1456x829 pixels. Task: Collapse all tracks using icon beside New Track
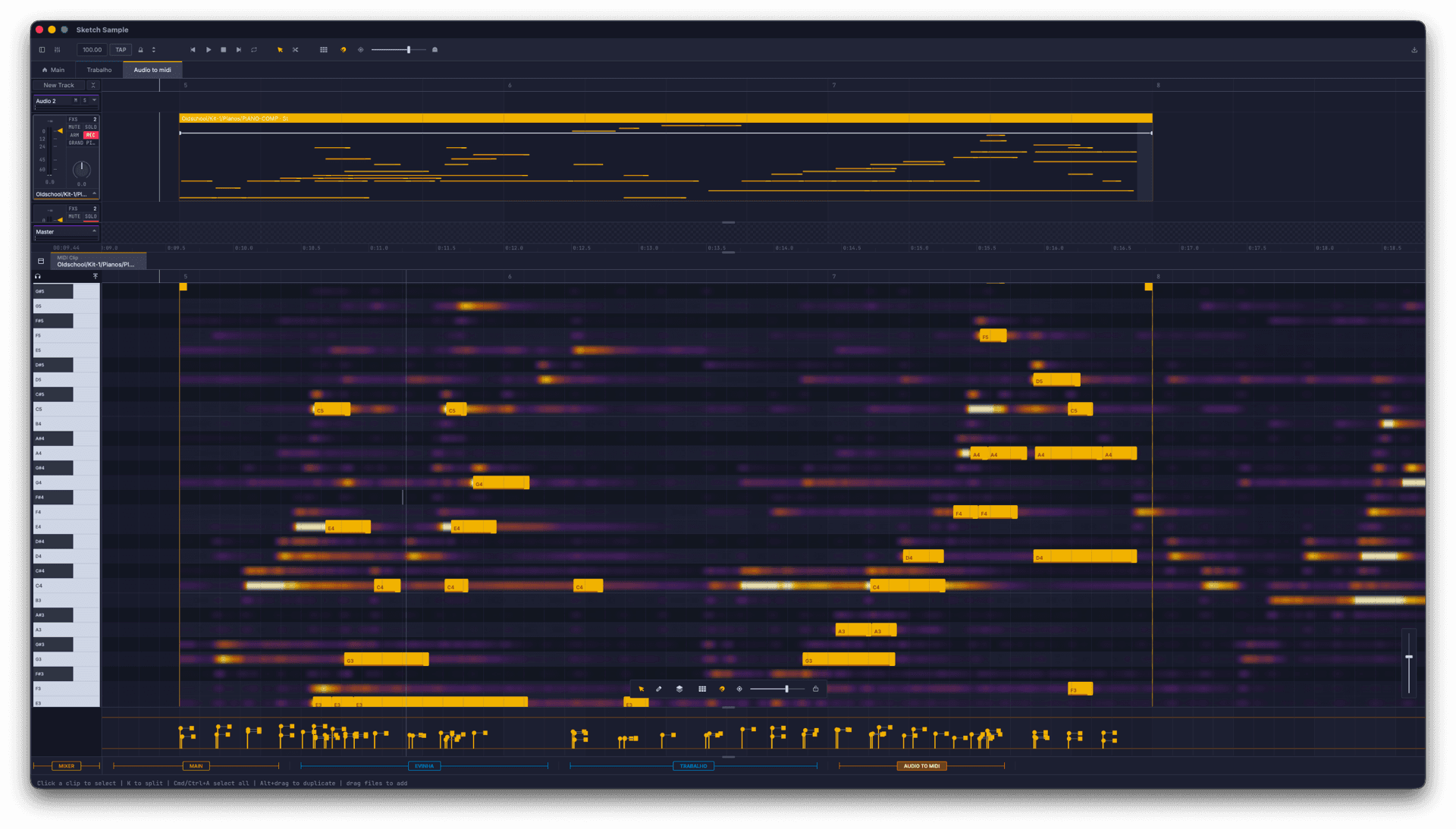point(93,86)
